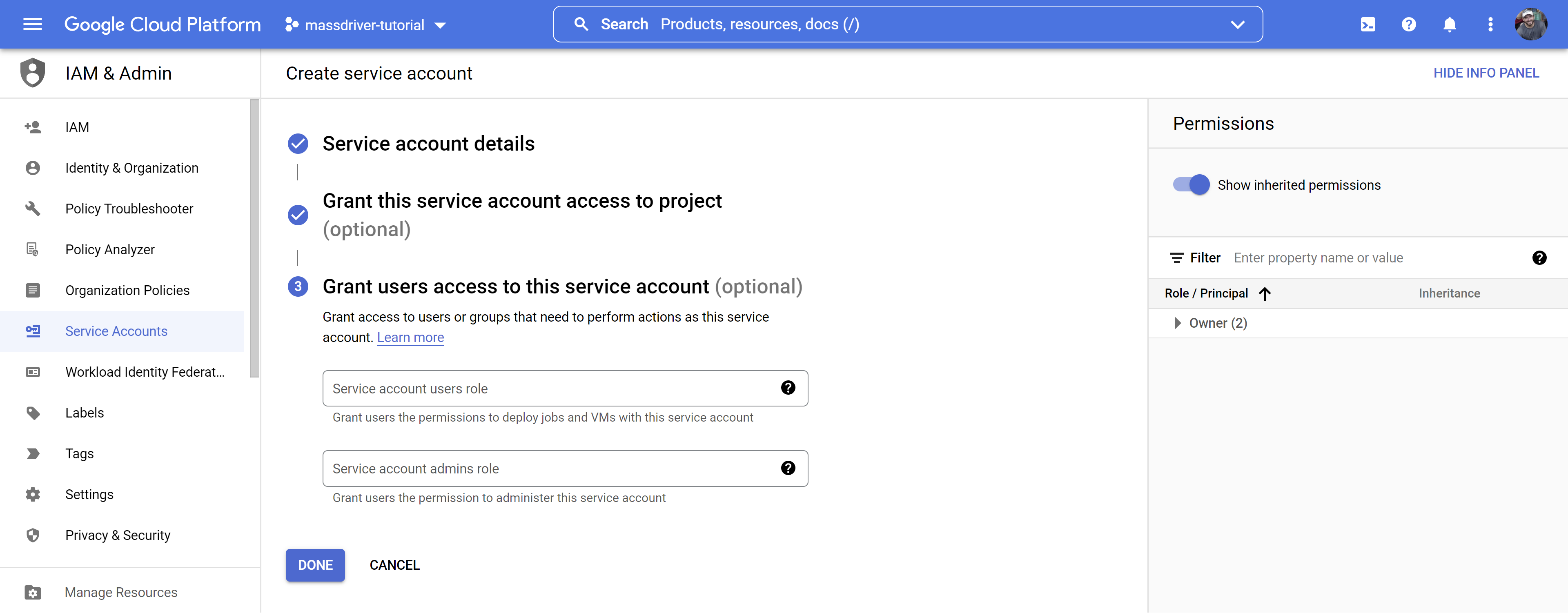Click the IAM add-person icon
This screenshot has width=1568, height=613.
[x=33, y=127]
